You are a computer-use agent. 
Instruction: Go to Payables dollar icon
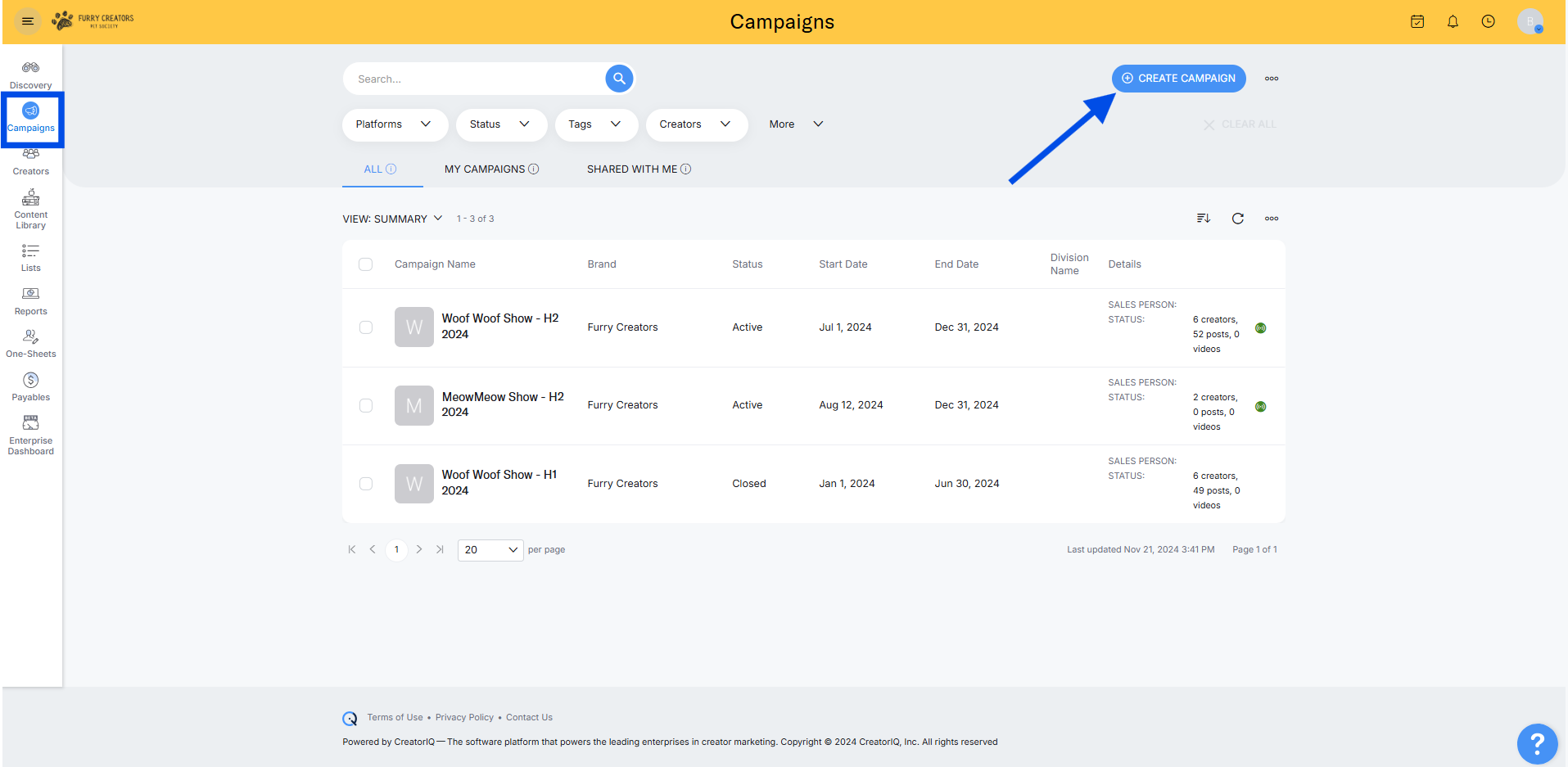[30, 381]
